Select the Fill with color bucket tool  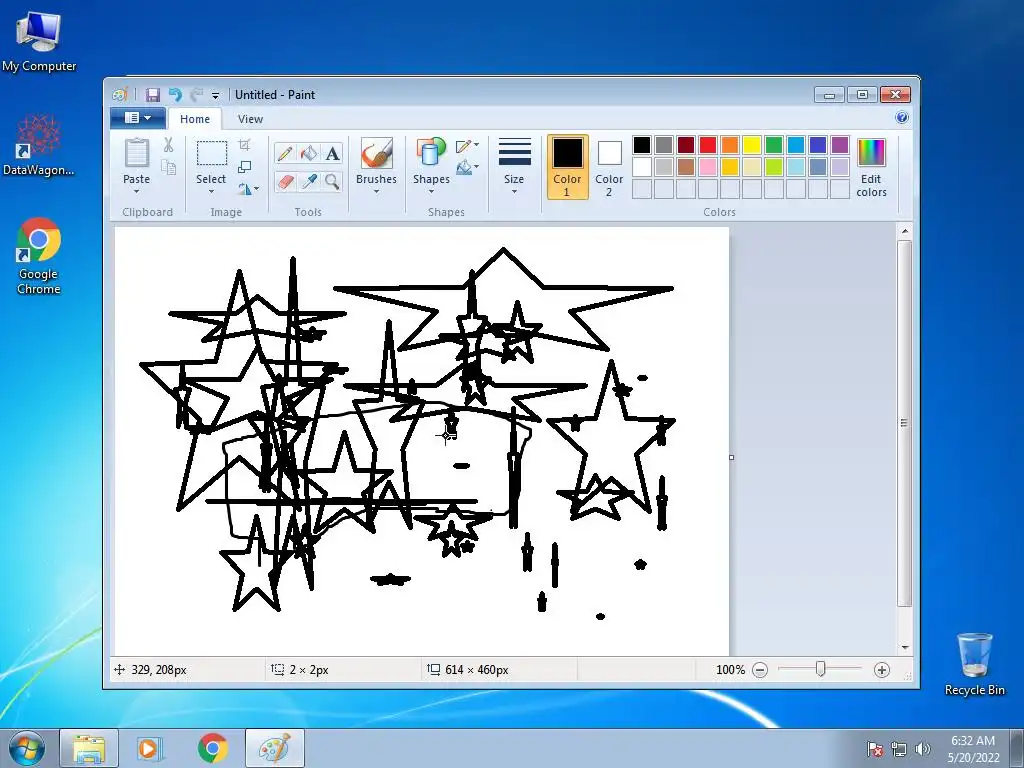(308, 153)
